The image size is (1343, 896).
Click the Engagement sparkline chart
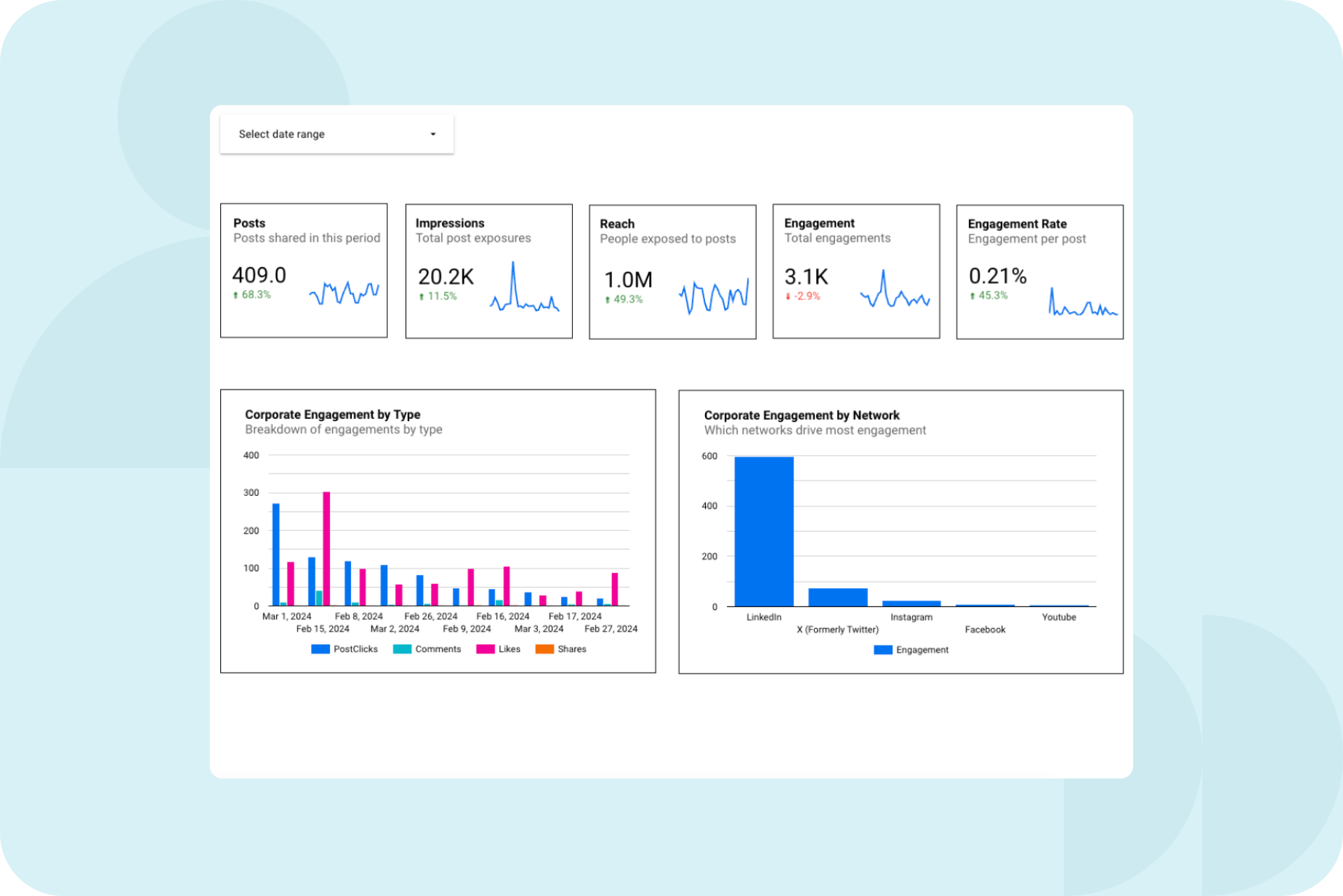tap(894, 292)
